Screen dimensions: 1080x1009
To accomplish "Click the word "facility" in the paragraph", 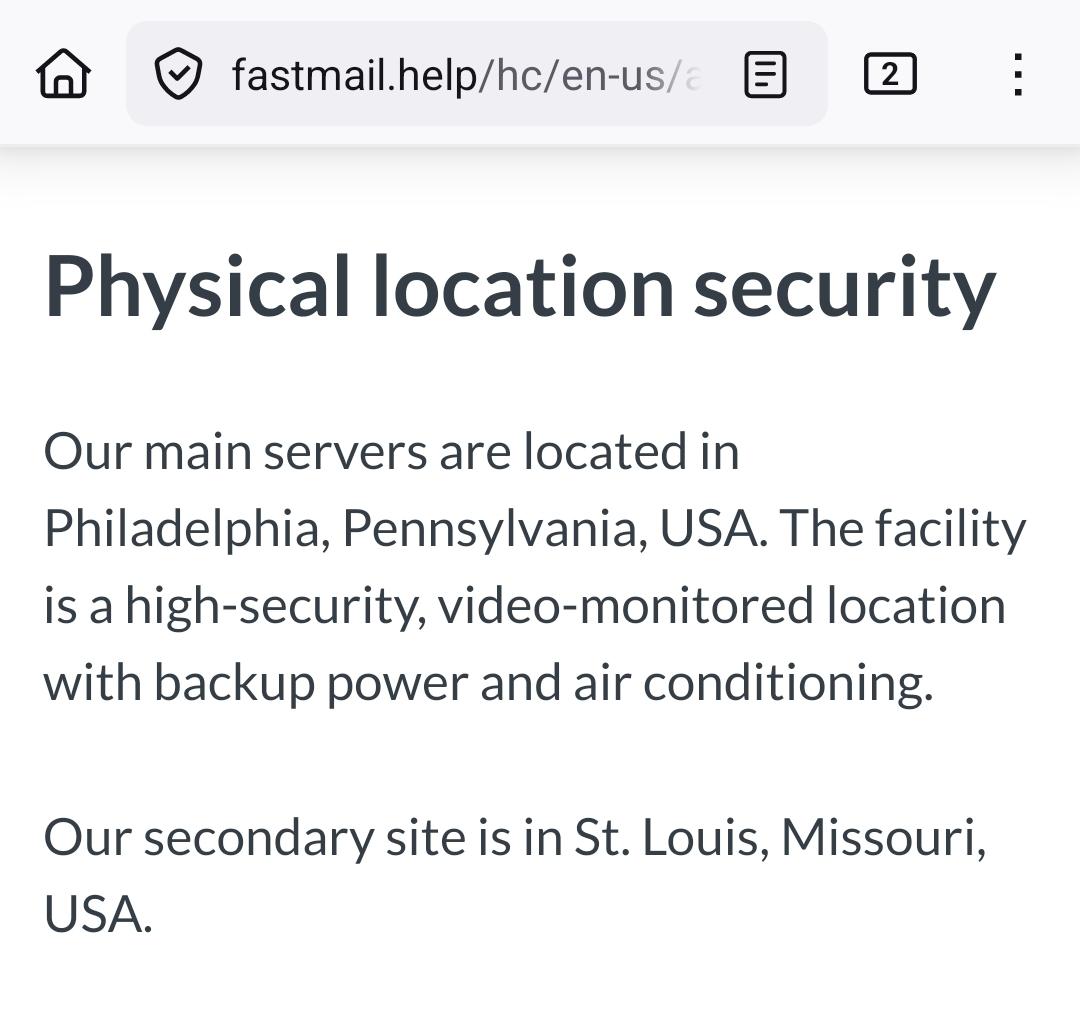I will 950,528.
